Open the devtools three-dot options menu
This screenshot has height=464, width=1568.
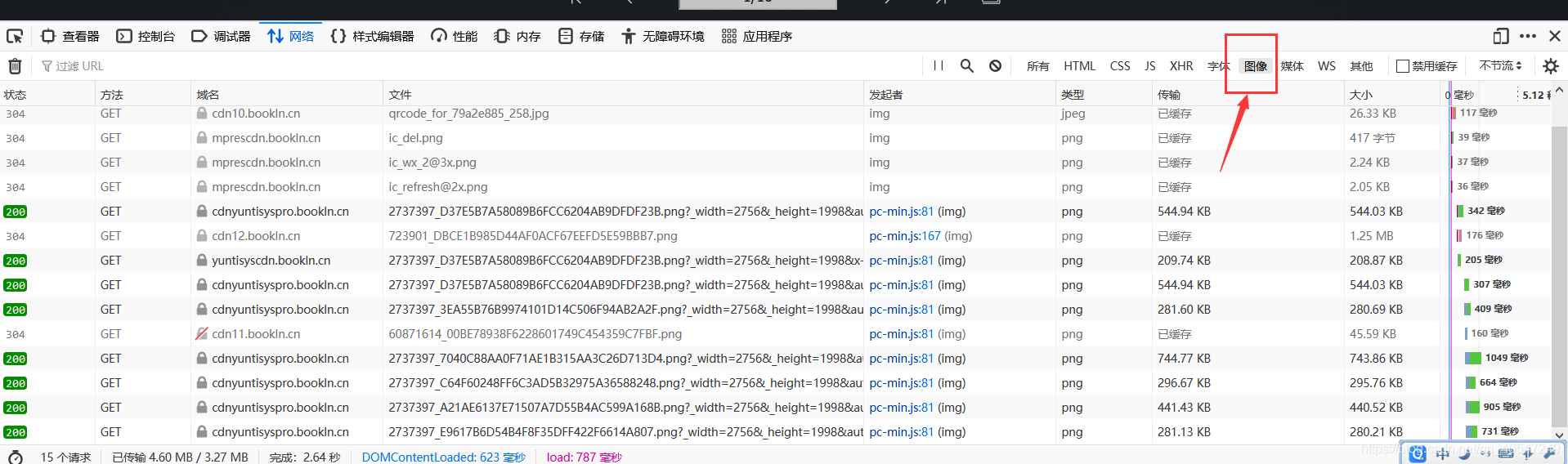1527,36
